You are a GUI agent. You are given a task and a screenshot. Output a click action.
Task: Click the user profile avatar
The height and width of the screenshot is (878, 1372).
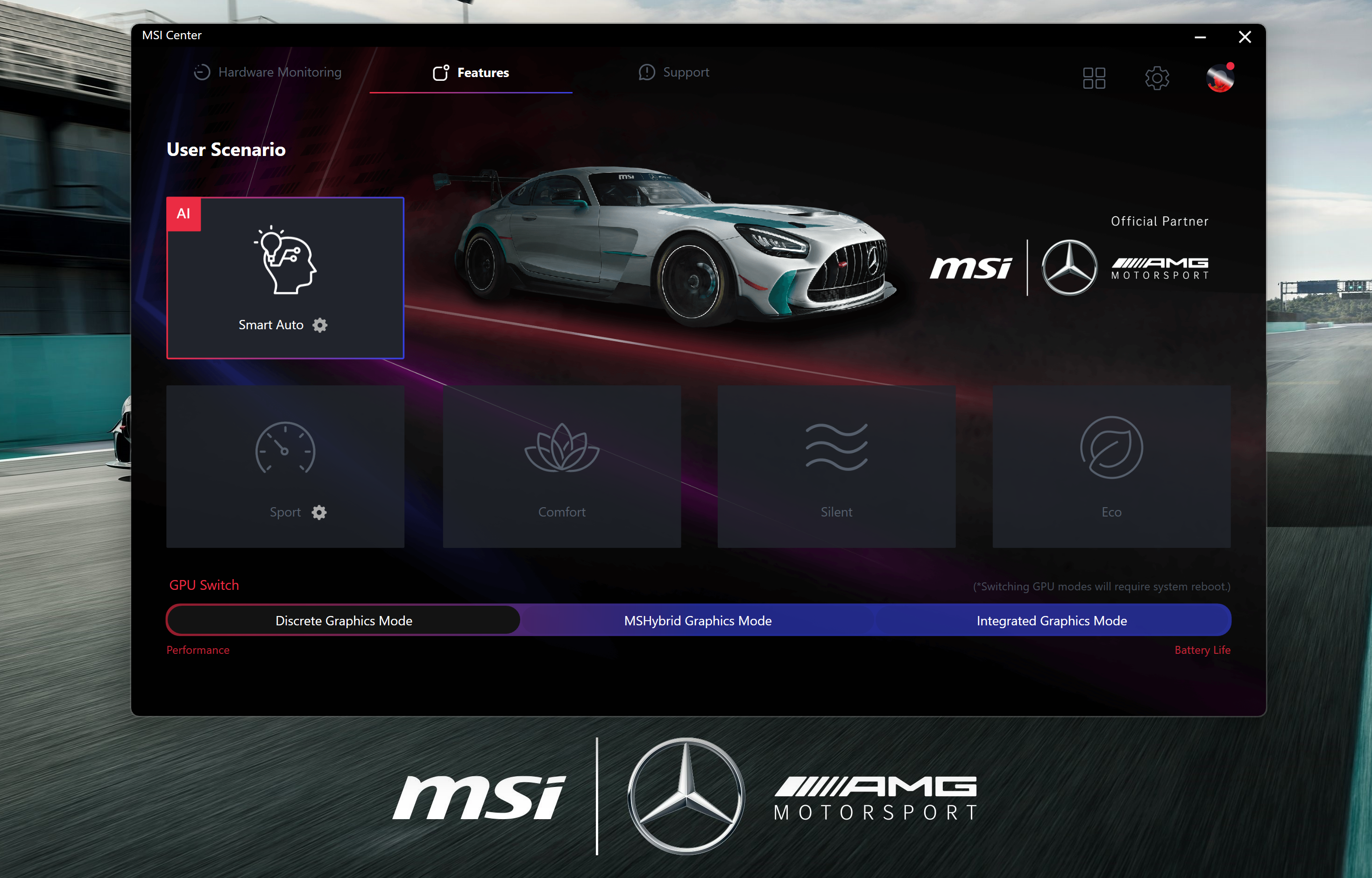1220,78
